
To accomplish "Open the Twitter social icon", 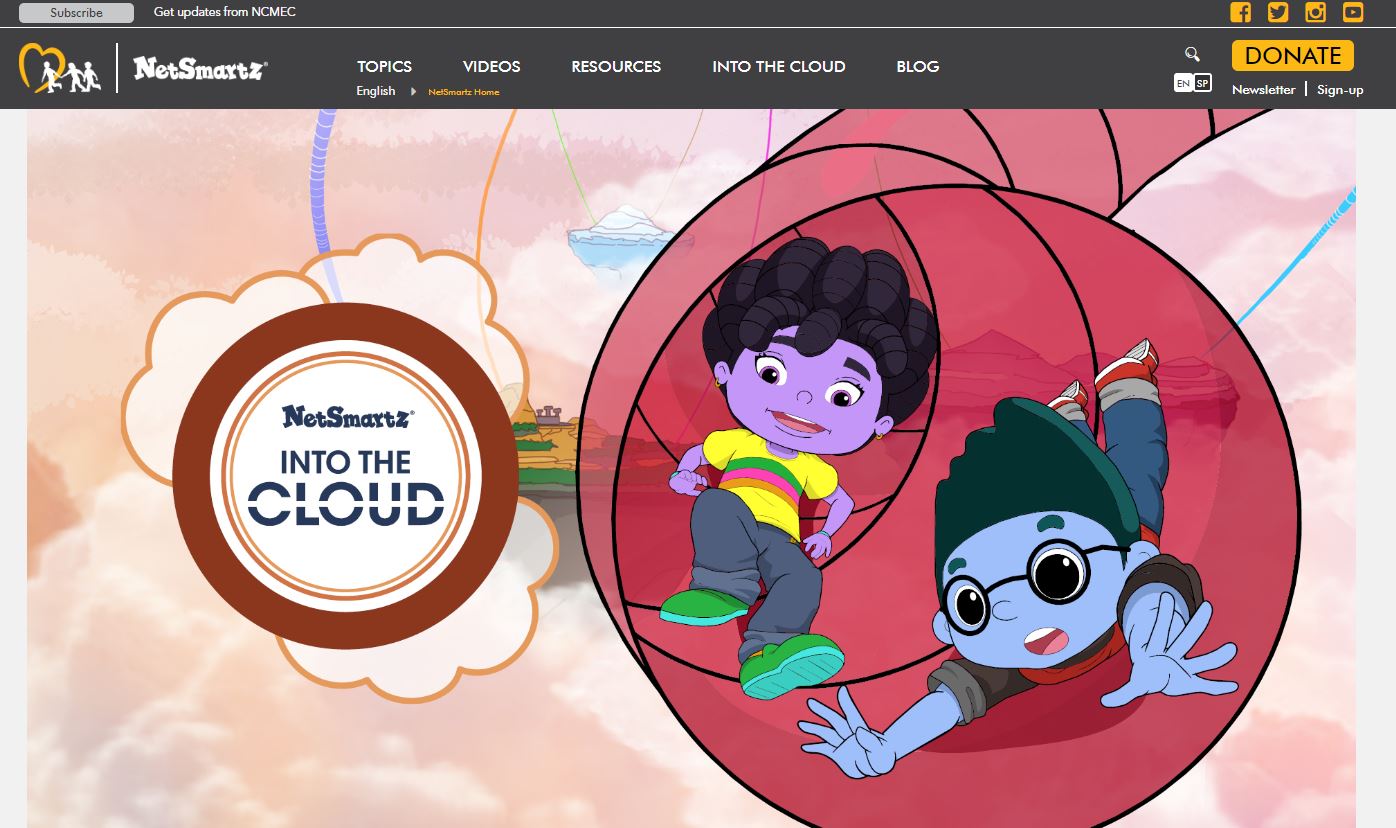I will point(1278,12).
